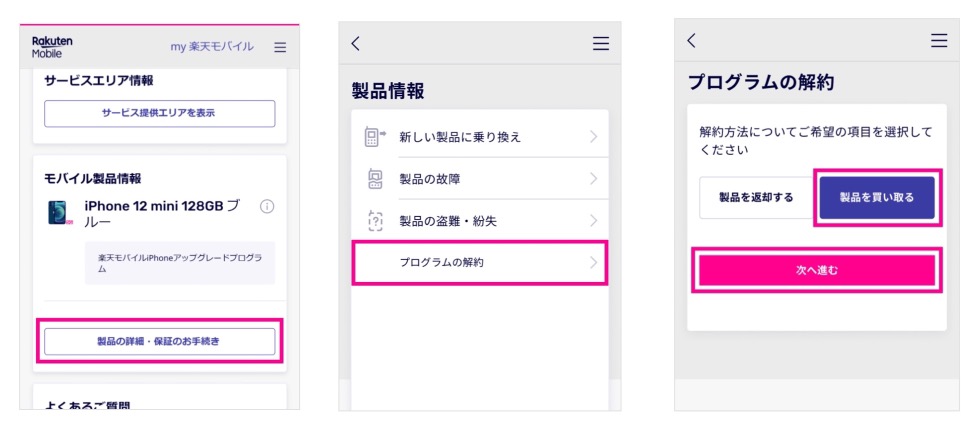Expand chevron for 製品の故障
The image size is (980, 430).
(593, 179)
